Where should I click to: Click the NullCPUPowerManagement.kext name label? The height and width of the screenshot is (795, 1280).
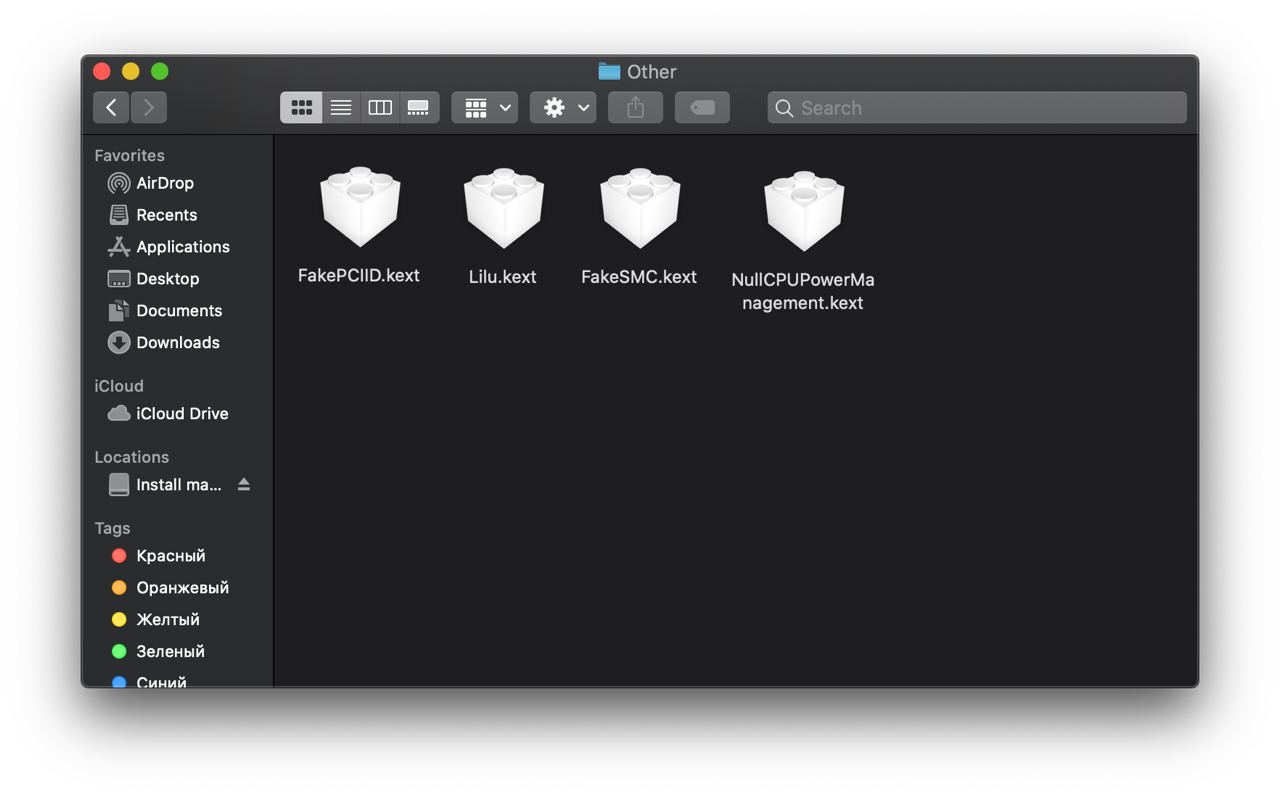click(x=803, y=291)
